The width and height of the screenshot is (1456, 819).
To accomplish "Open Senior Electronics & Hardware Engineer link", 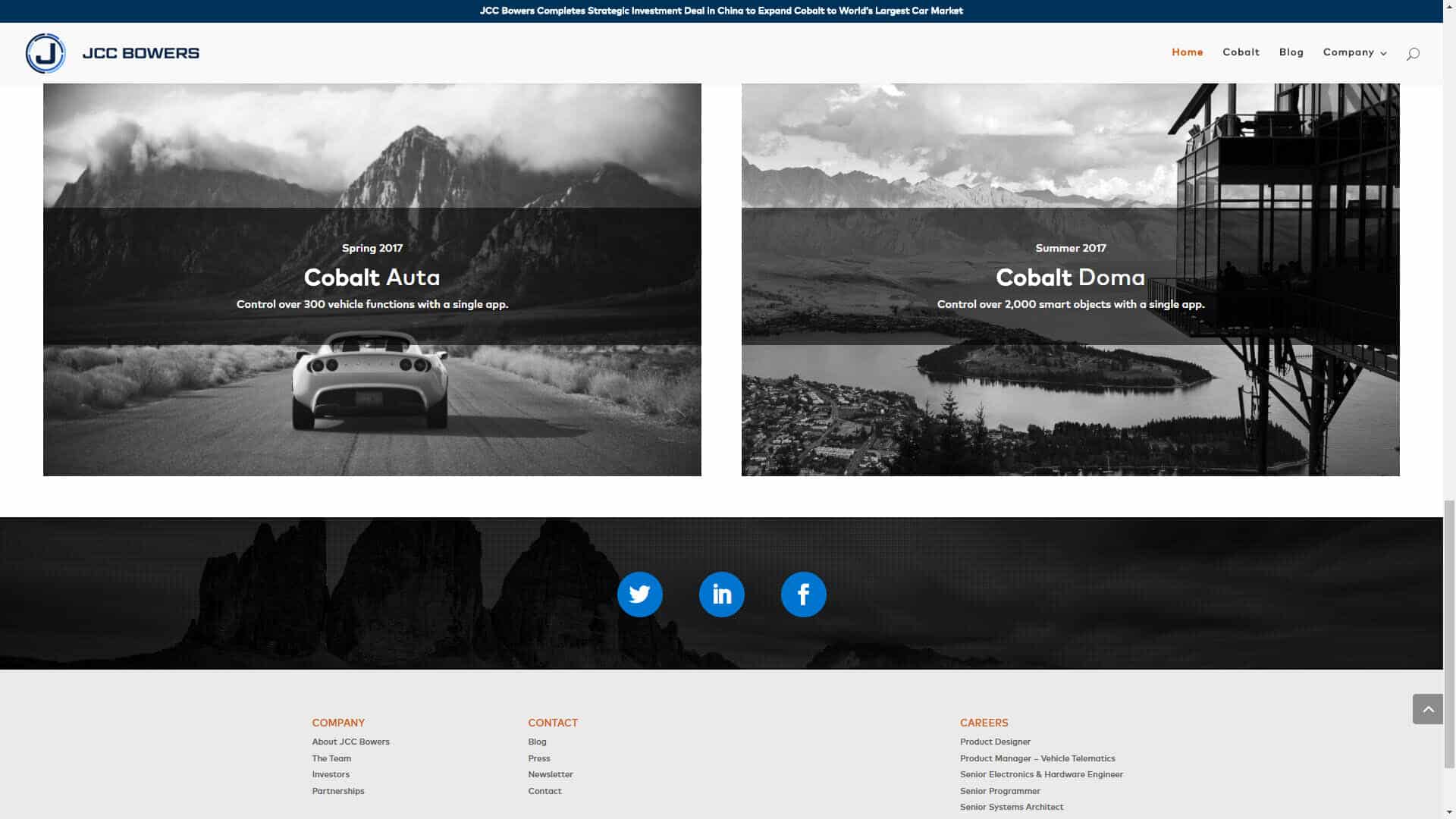I will pos(1041,774).
